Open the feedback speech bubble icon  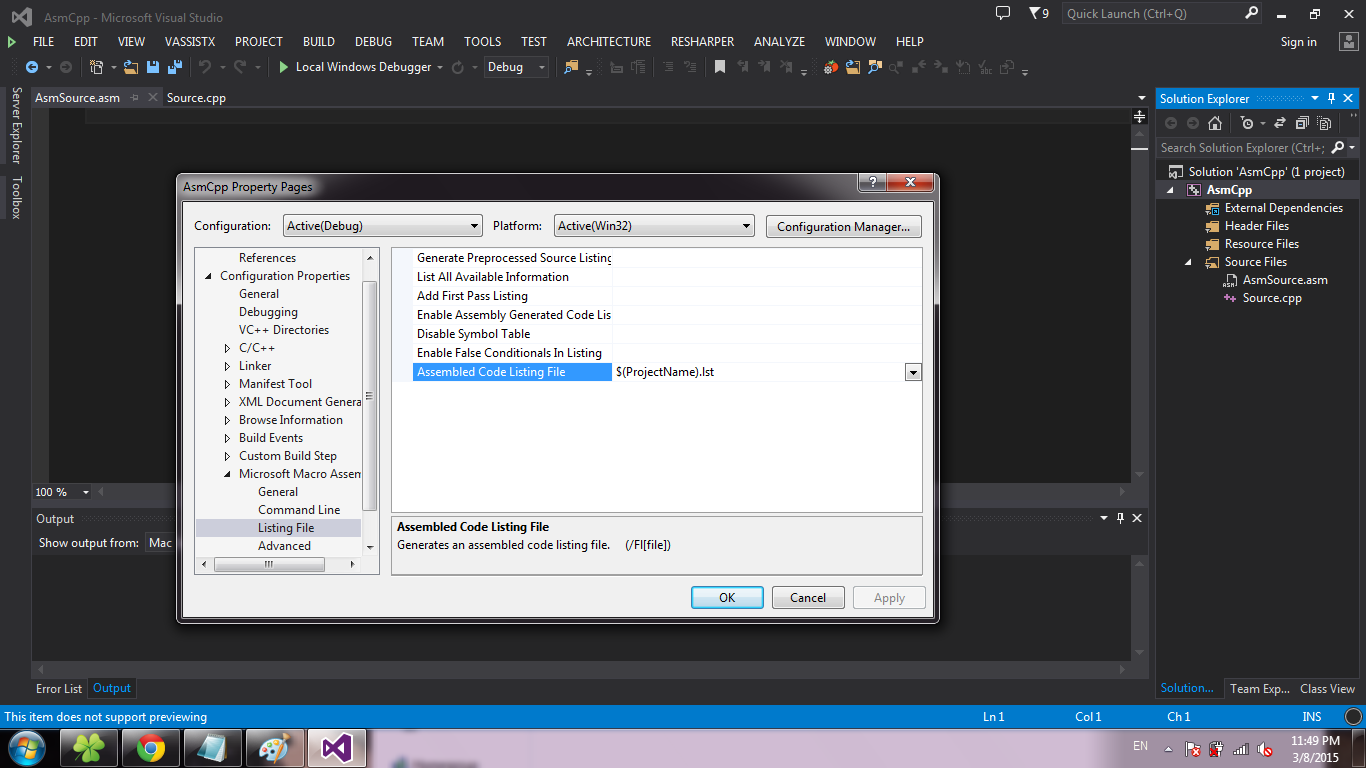(x=1003, y=13)
